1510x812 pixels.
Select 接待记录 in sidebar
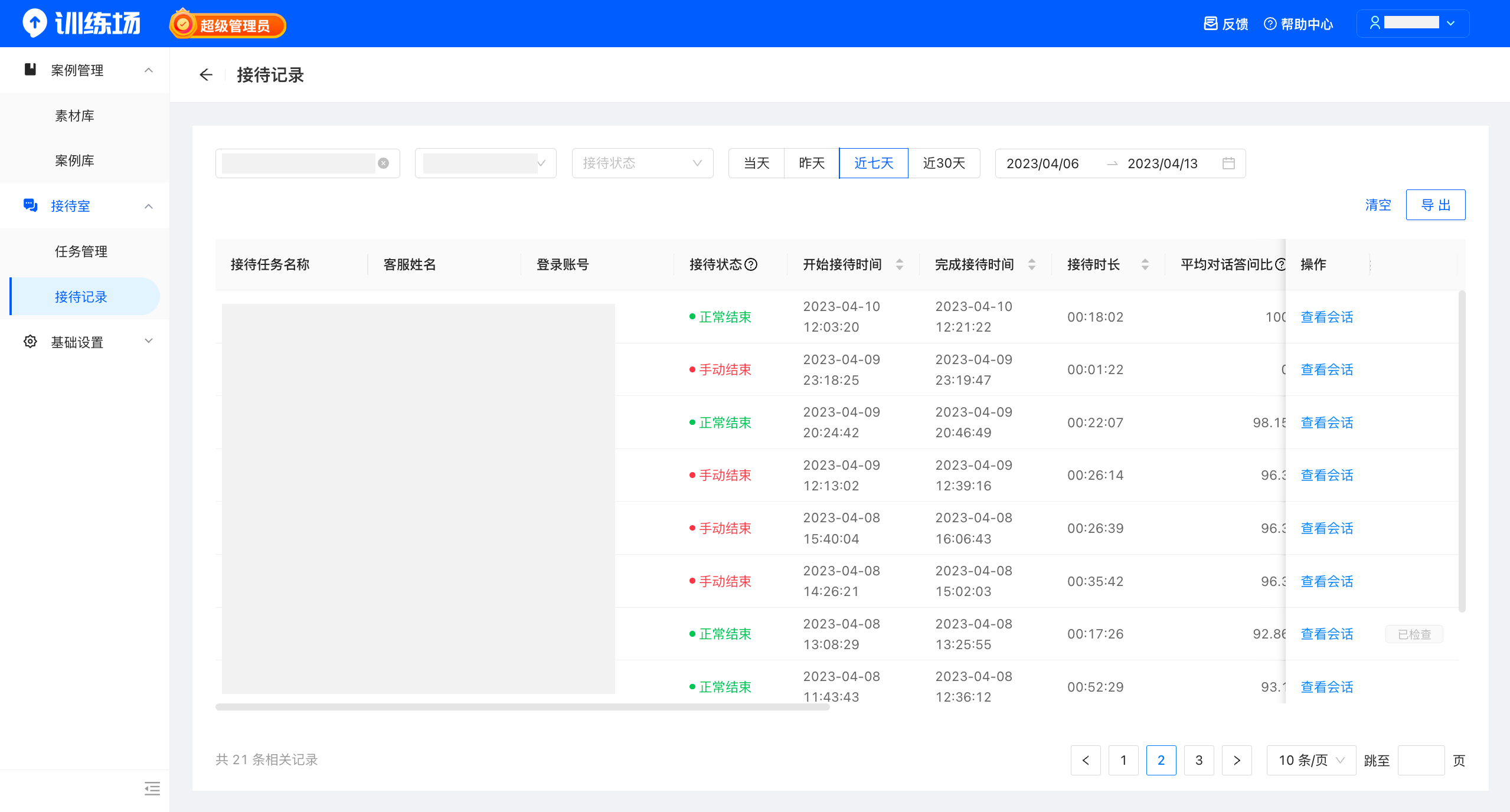point(84,296)
